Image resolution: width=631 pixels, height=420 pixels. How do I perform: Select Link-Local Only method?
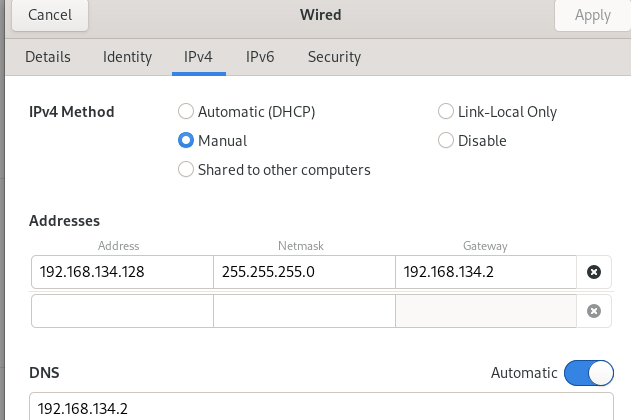coord(446,112)
